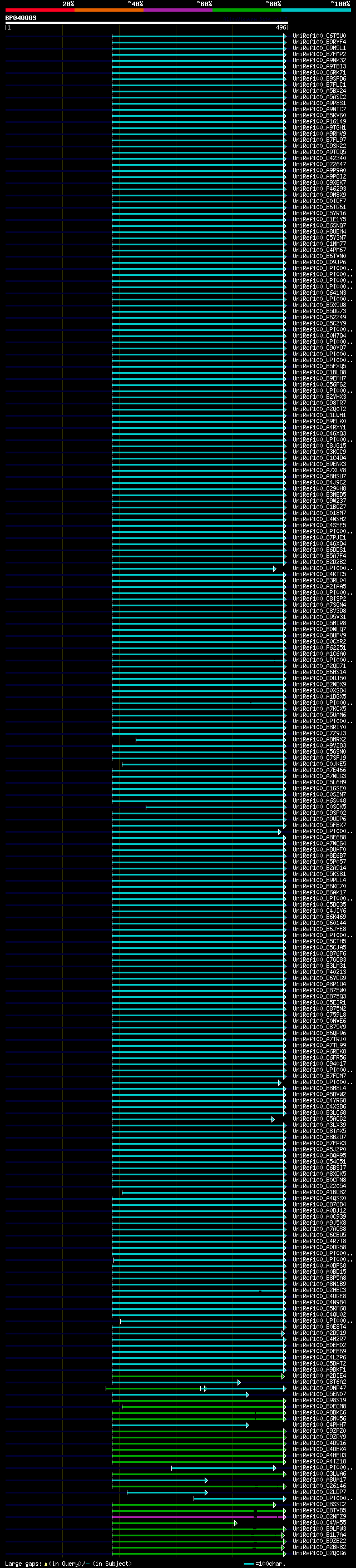Select hit UniRef100_B7FMP2
This screenshot has width=356, height=1568.
coord(319,54)
